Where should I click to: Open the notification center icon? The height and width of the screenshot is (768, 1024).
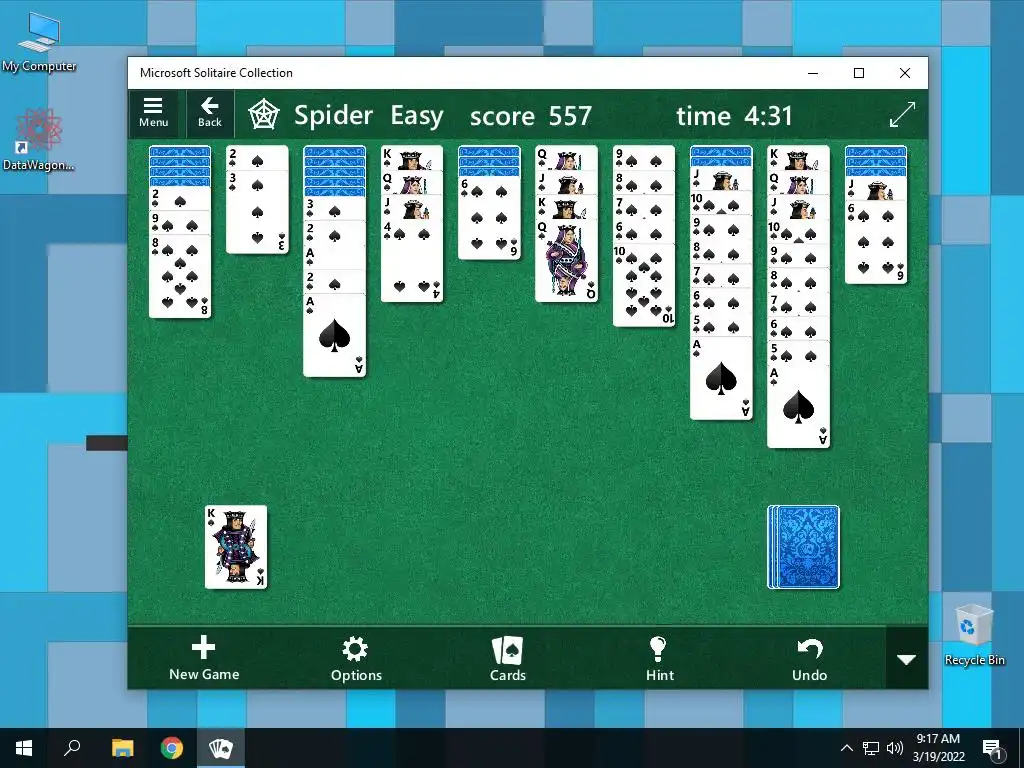click(992, 749)
